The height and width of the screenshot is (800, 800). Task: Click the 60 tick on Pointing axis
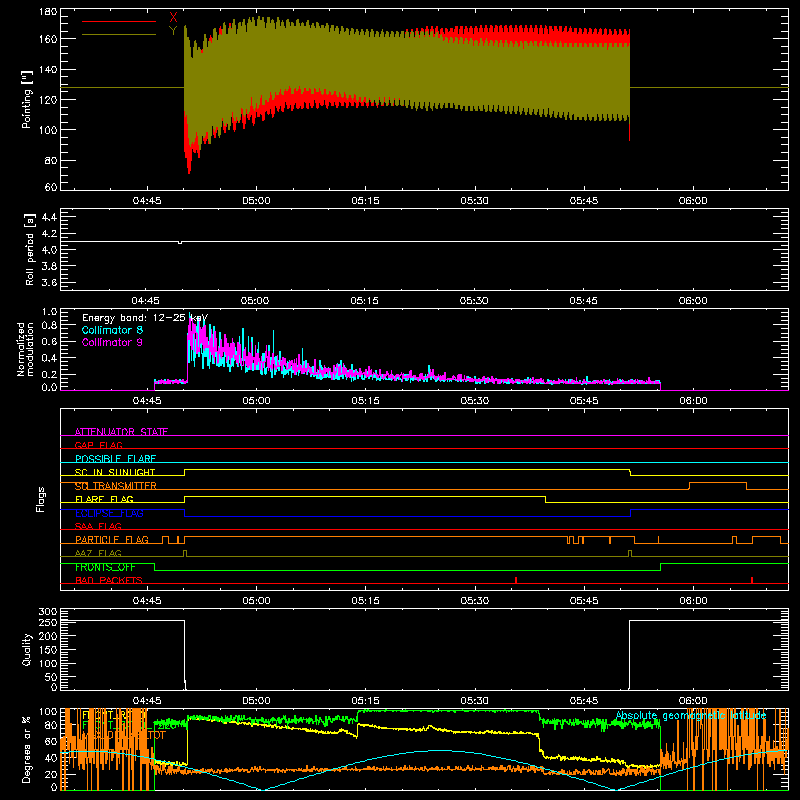[51, 187]
